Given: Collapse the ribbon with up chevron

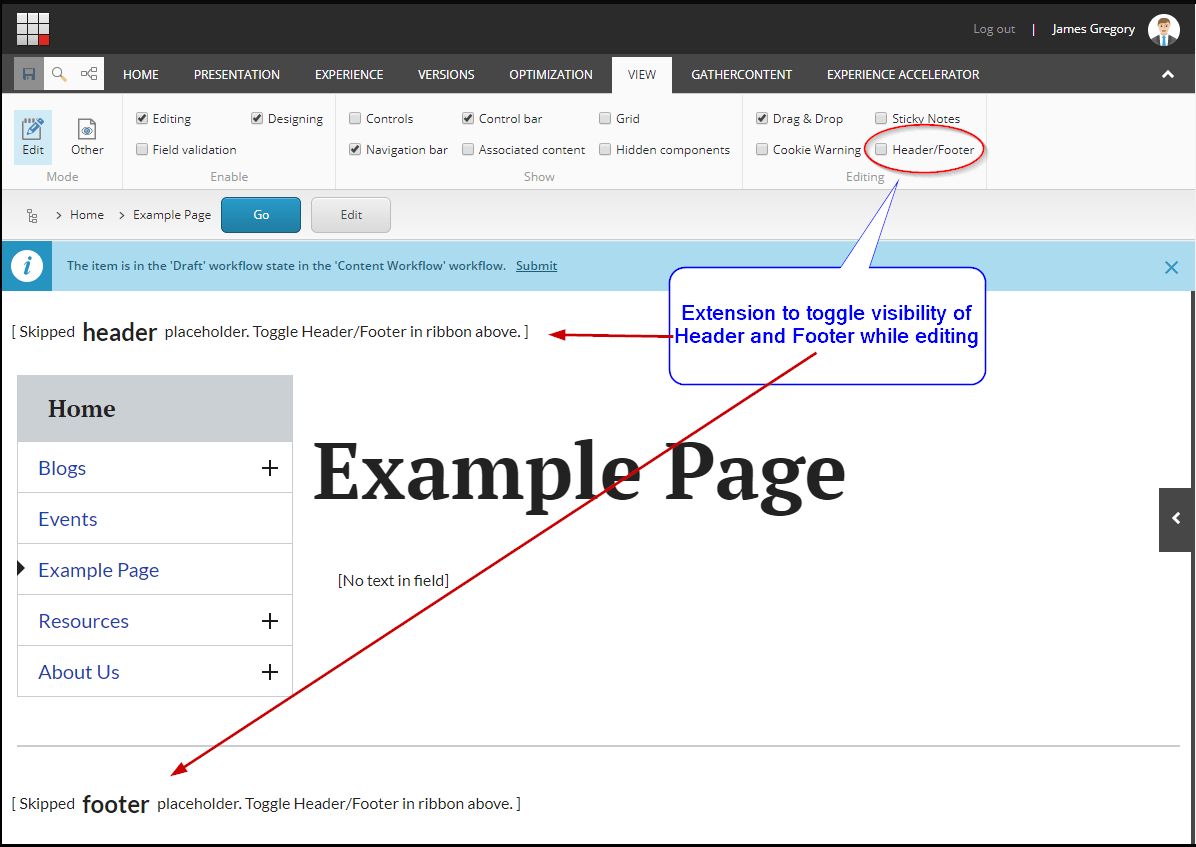Looking at the screenshot, I should (x=1168, y=75).
